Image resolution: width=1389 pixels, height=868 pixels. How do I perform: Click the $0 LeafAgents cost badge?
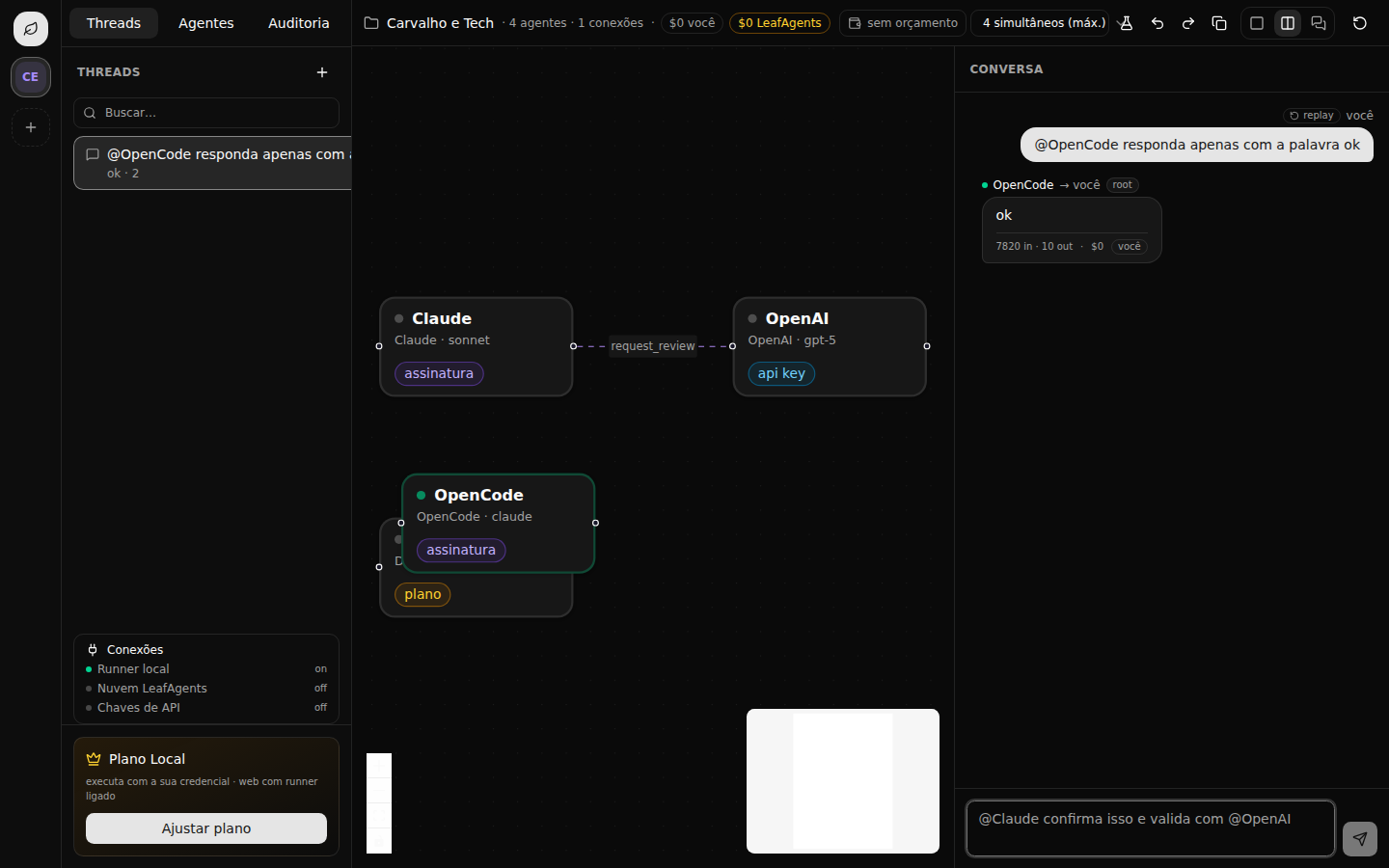coord(779,23)
